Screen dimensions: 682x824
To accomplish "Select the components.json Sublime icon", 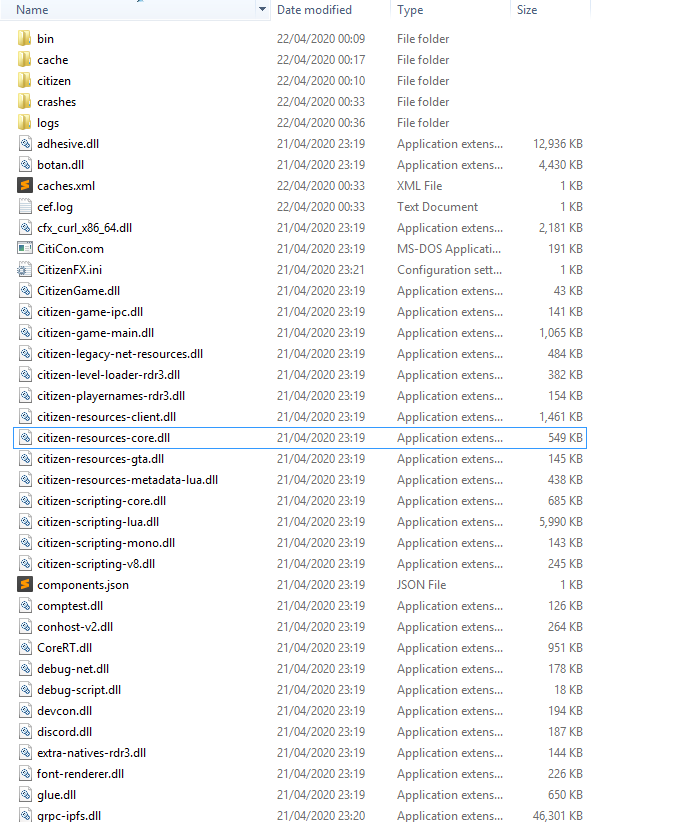I will click(x=25, y=584).
